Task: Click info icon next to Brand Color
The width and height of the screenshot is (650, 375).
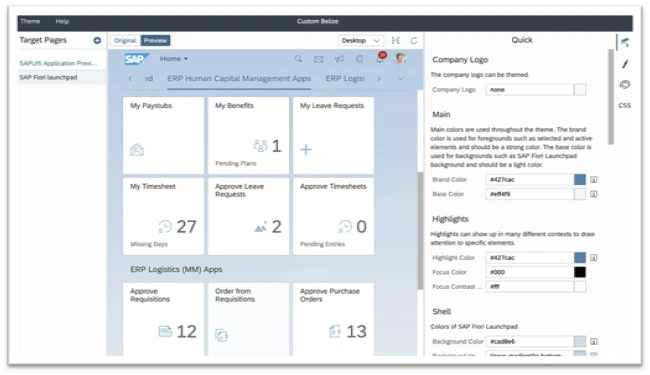Action: (594, 179)
